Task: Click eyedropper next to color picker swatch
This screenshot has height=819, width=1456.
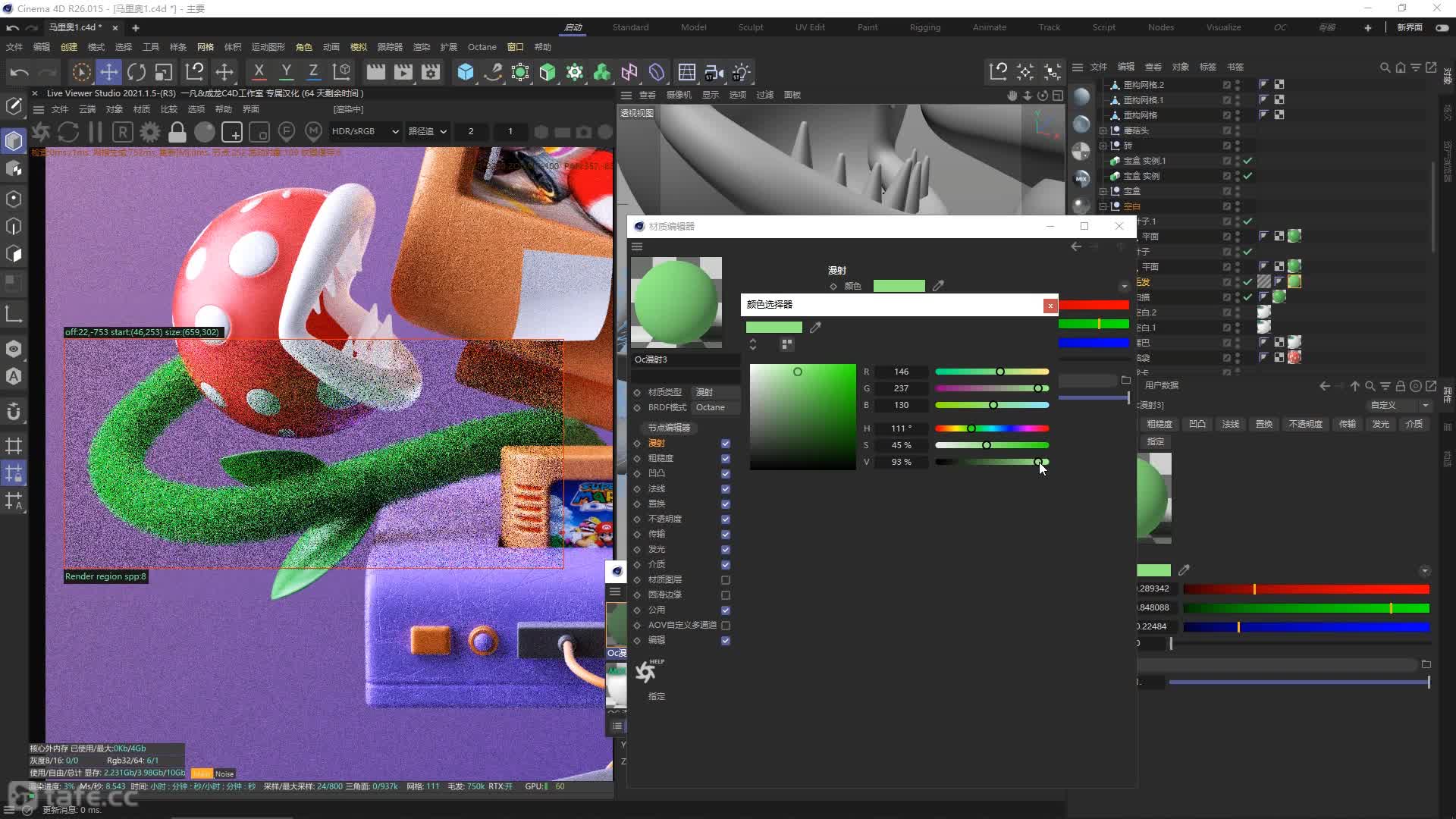Action: [815, 328]
